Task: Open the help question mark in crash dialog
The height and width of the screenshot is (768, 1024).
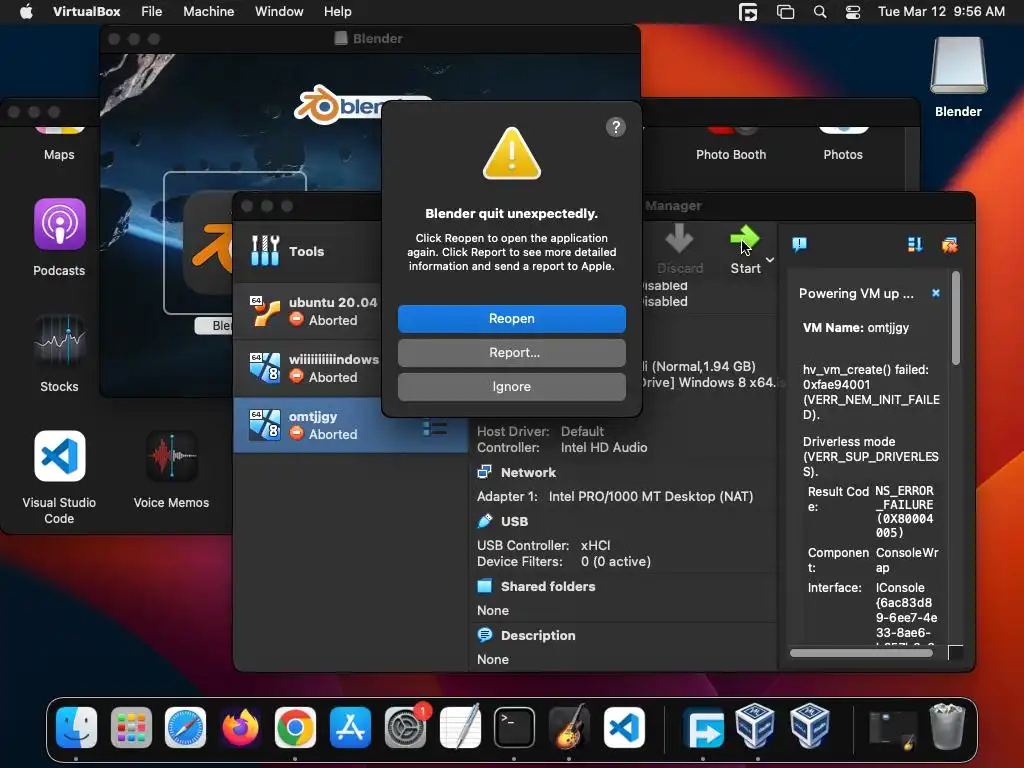Action: pyautogui.click(x=616, y=127)
